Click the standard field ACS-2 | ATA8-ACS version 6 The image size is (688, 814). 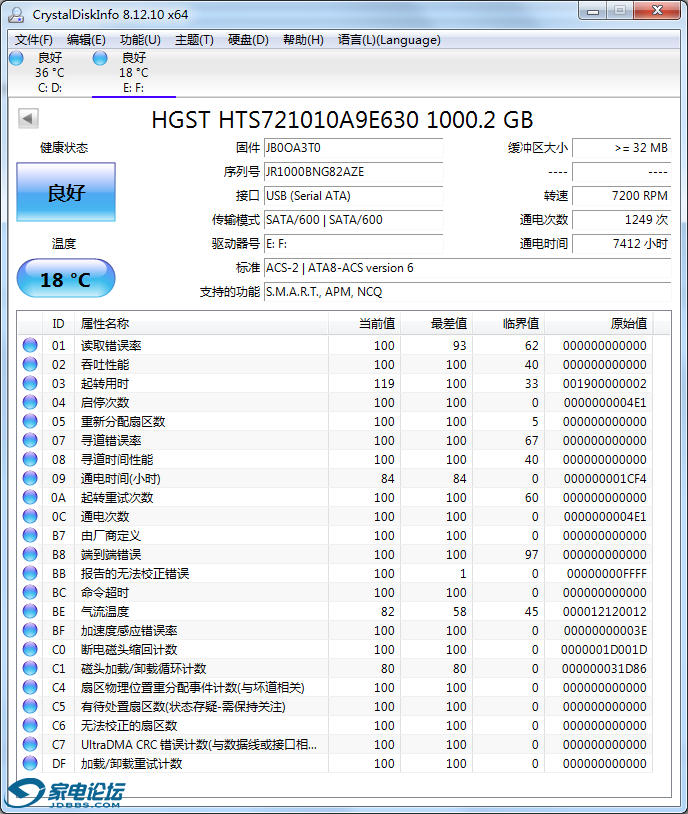click(467, 268)
